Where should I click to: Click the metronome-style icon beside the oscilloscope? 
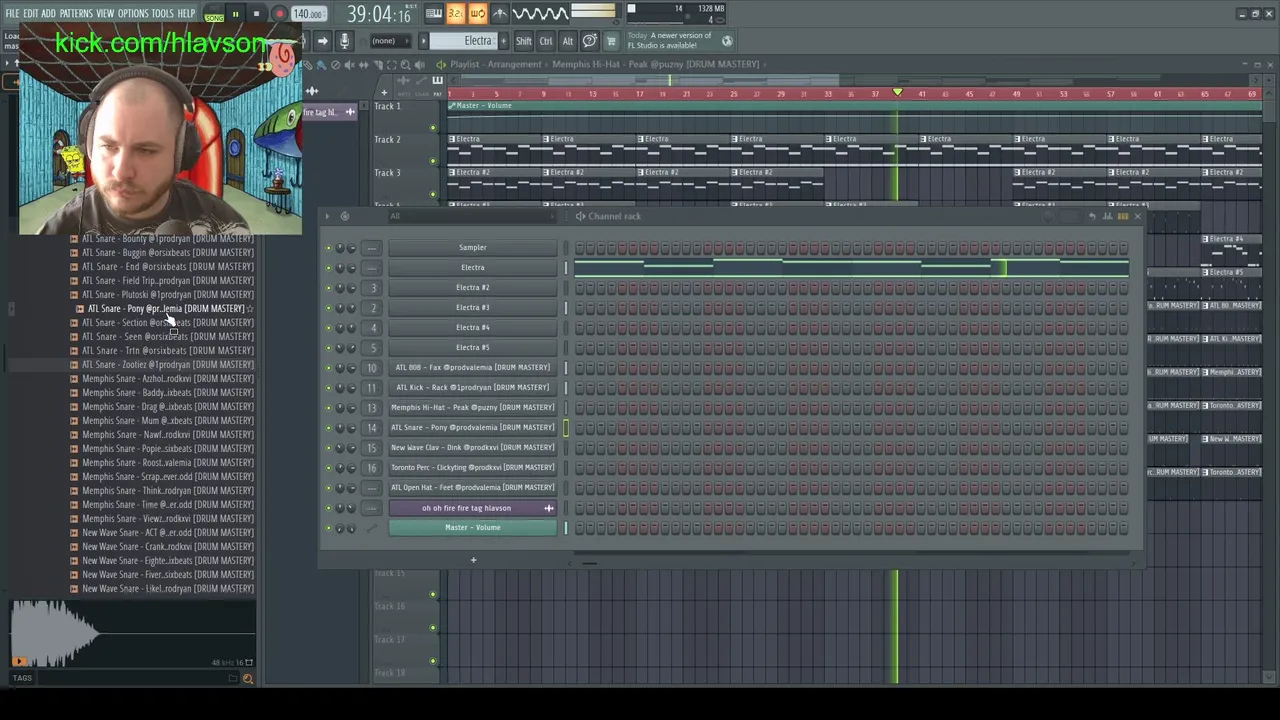tap(500, 13)
